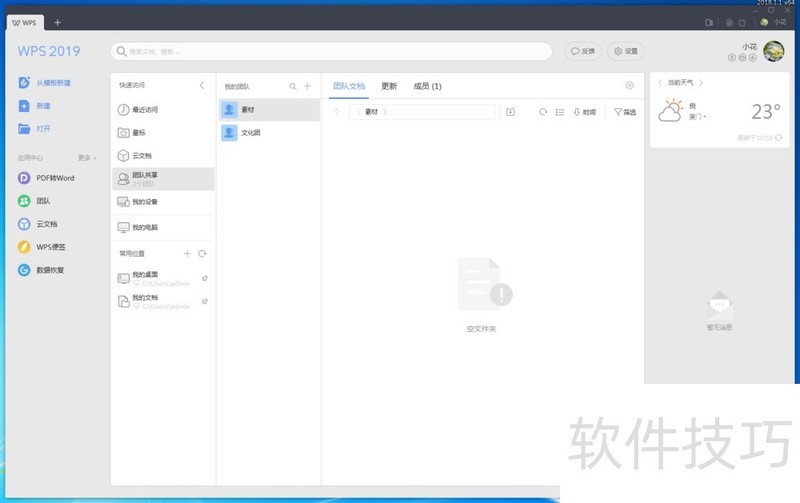Go up one folder level arrow
Viewport: 800px width, 503px height.
tap(336, 112)
